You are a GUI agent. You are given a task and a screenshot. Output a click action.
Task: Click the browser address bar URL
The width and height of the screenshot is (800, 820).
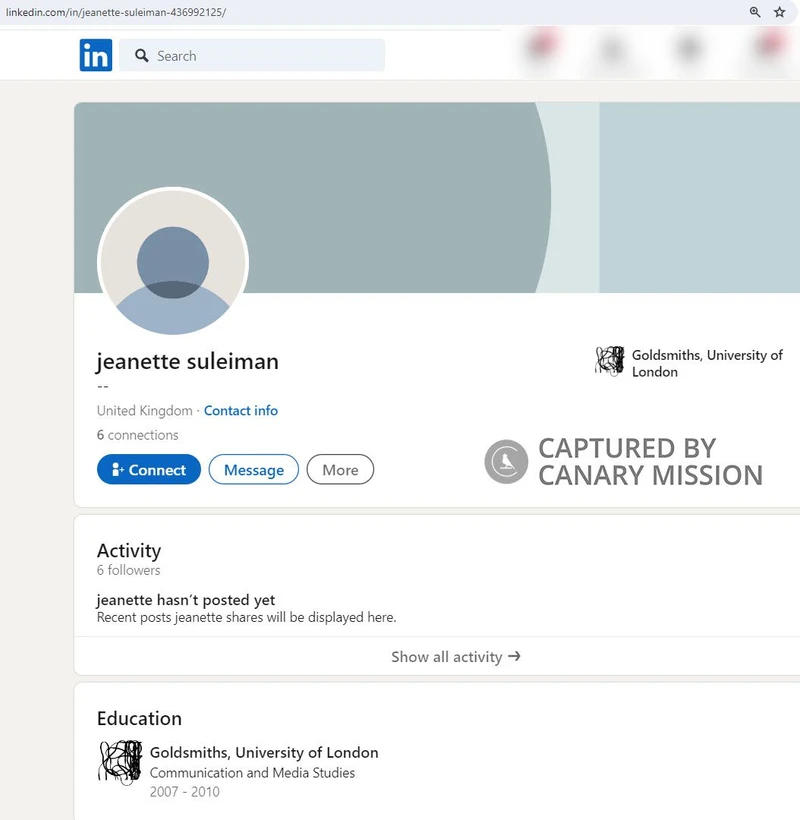[x=116, y=12]
